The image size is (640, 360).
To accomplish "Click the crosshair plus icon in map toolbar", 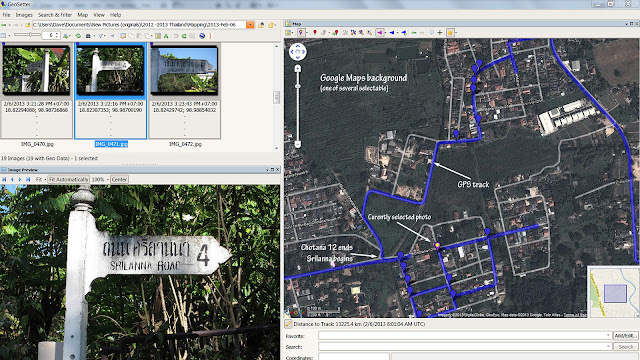I will click(x=440, y=32).
